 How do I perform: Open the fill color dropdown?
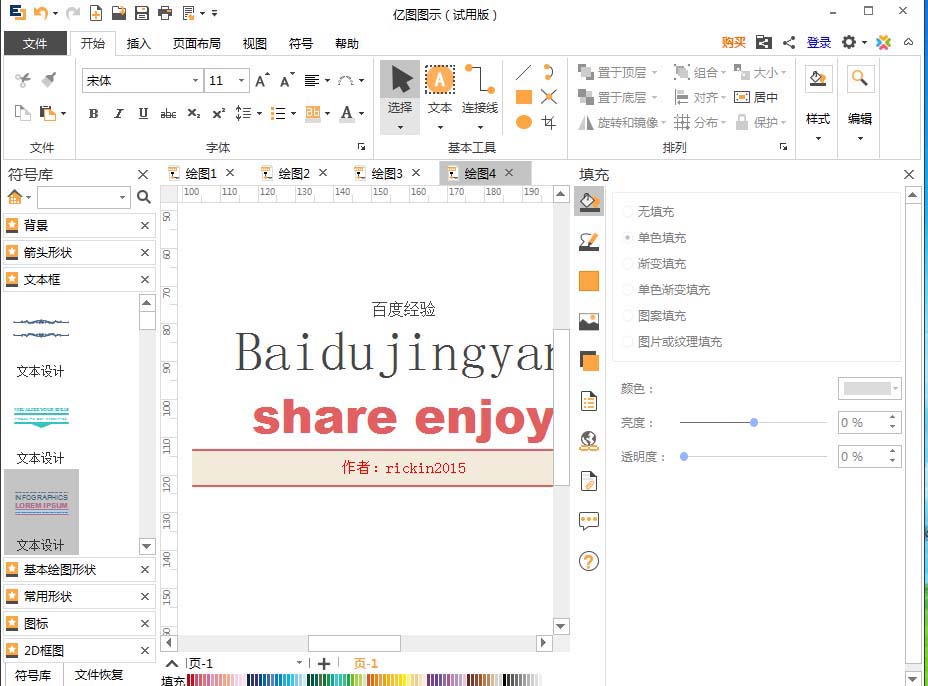pyautogui.click(x=869, y=388)
